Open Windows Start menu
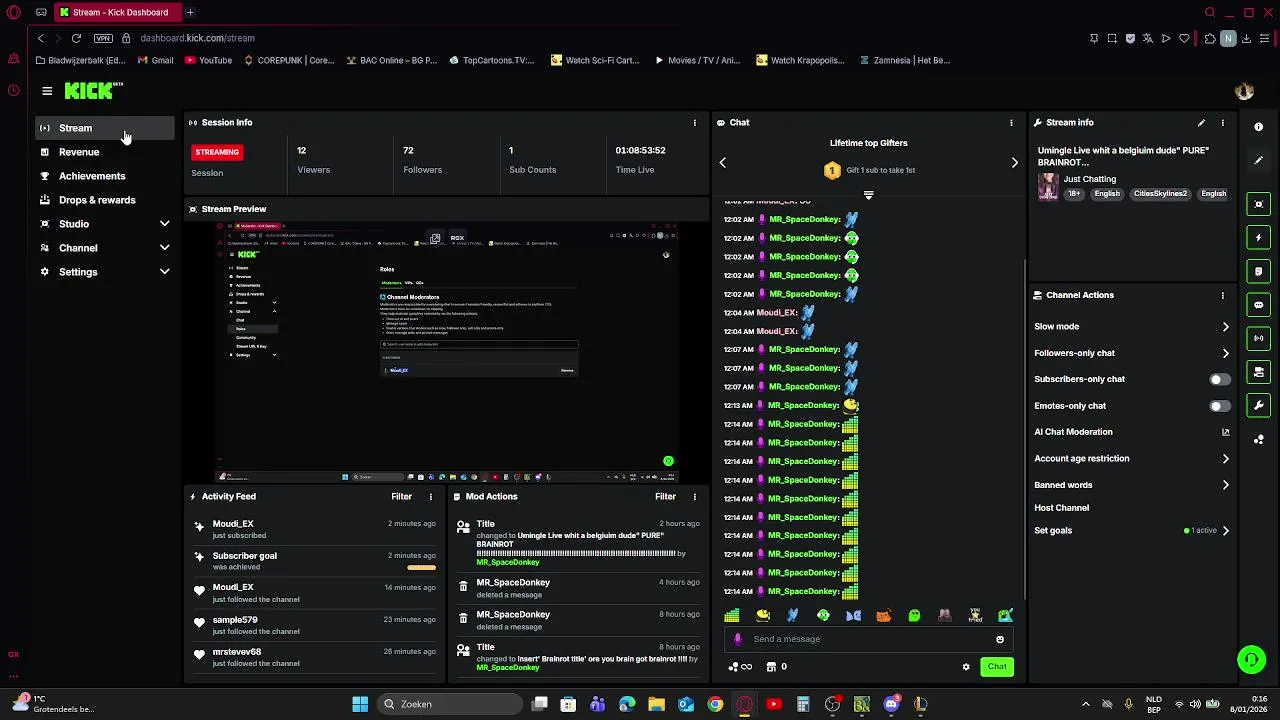 coord(360,705)
